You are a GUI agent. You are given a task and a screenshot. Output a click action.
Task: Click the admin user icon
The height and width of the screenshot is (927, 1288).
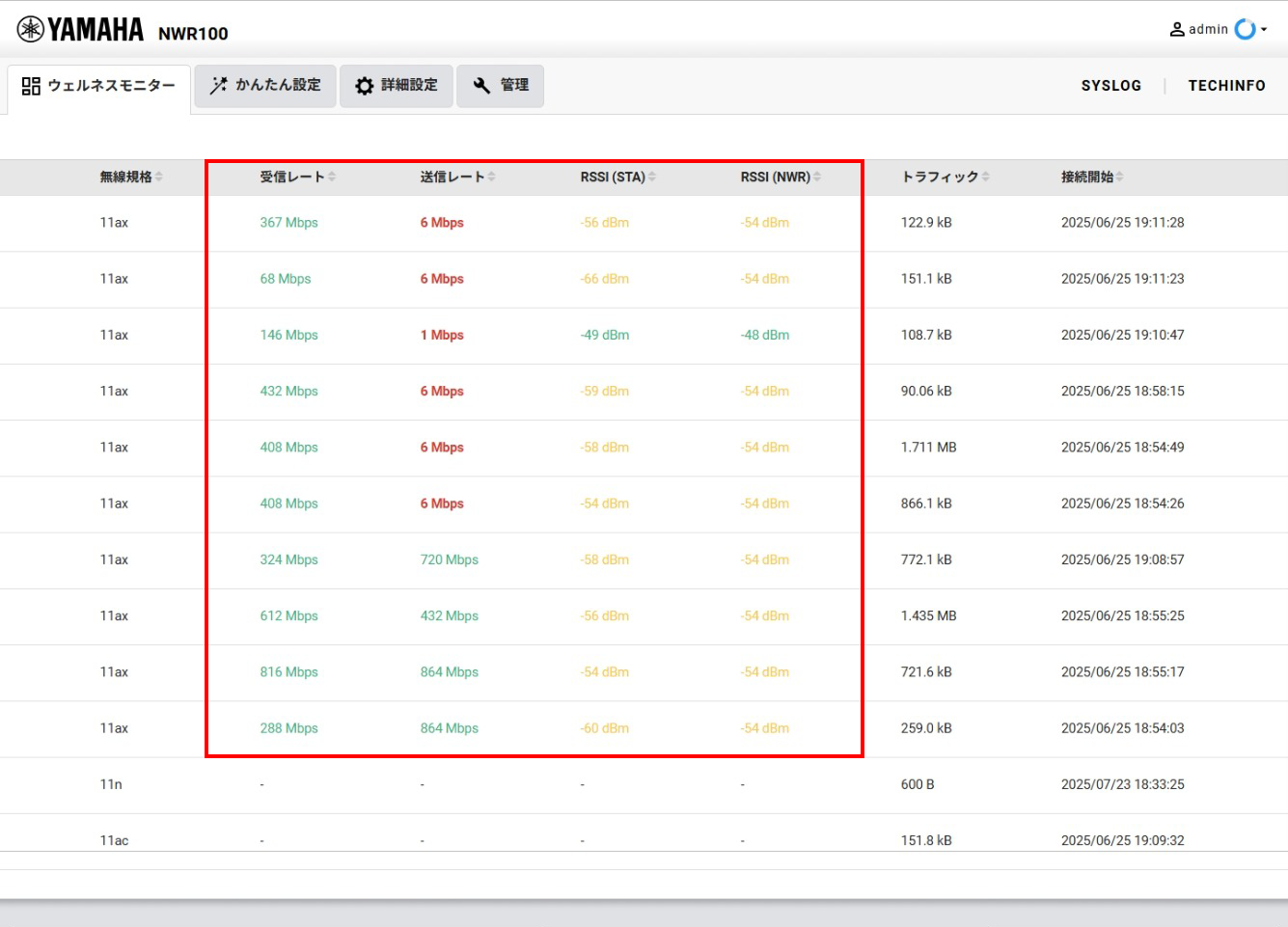[x=1177, y=30]
